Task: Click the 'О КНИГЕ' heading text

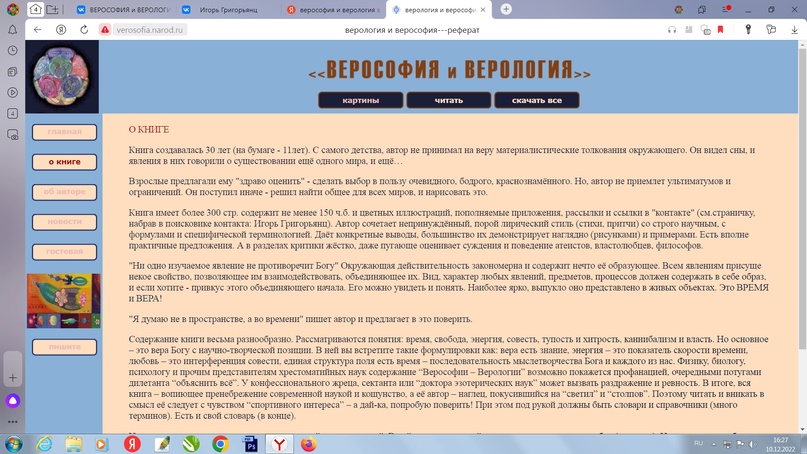Action: point(149,130)
